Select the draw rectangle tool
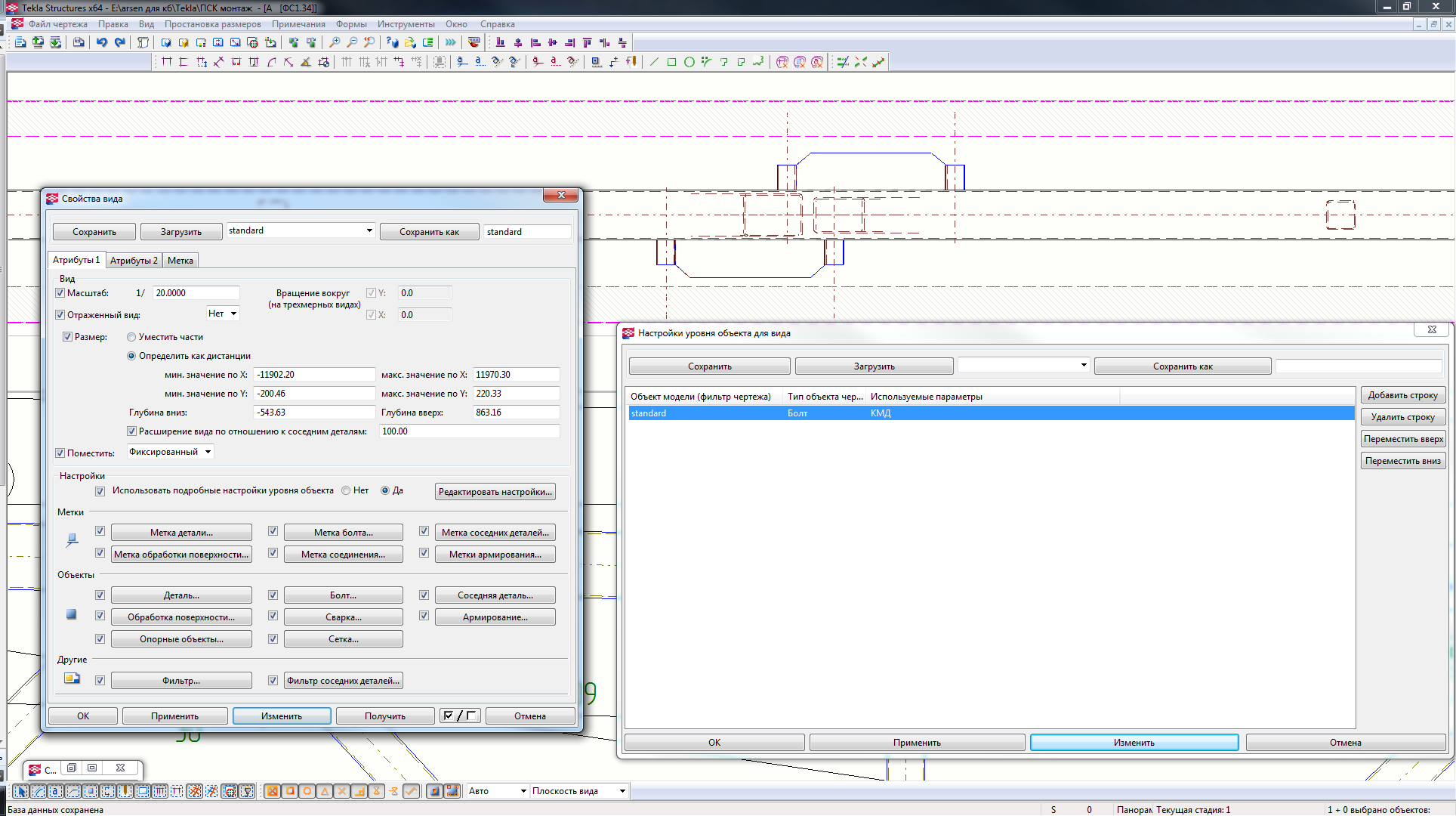 click(x=671, y=62)
